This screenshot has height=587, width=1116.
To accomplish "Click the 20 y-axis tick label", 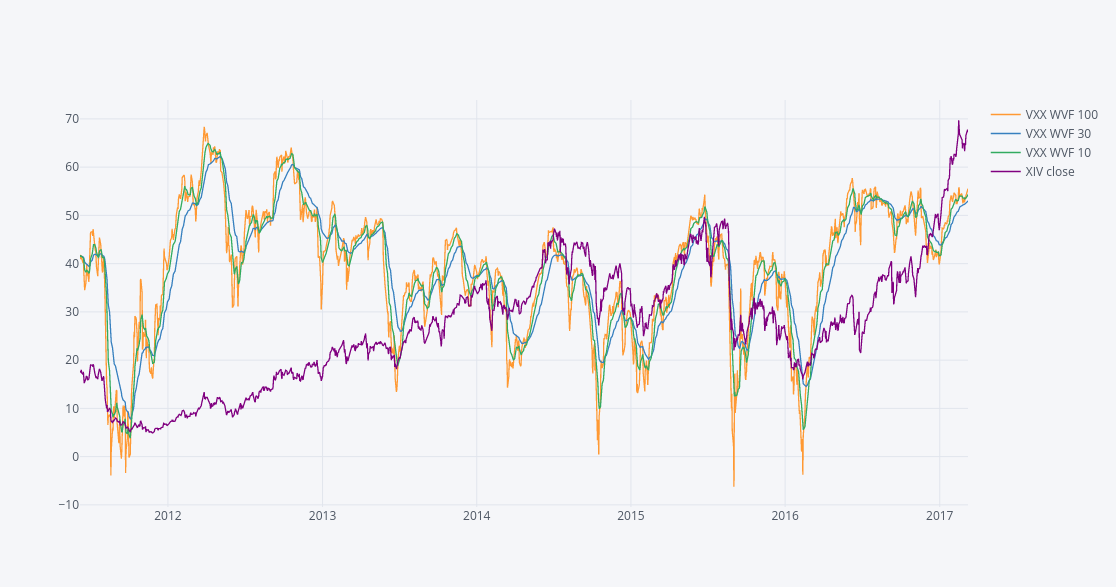I will [x=72, y=360].
